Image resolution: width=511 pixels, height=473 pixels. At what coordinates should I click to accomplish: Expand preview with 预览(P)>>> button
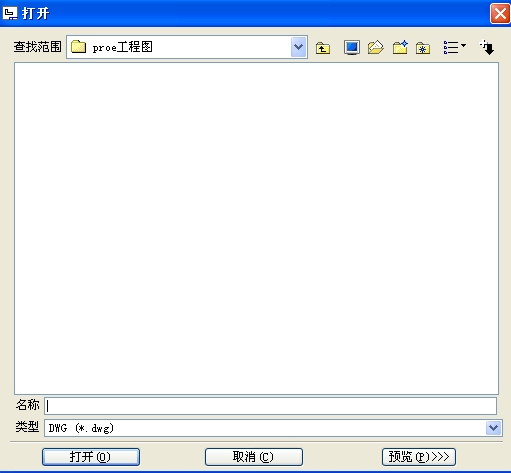(419, 457)
